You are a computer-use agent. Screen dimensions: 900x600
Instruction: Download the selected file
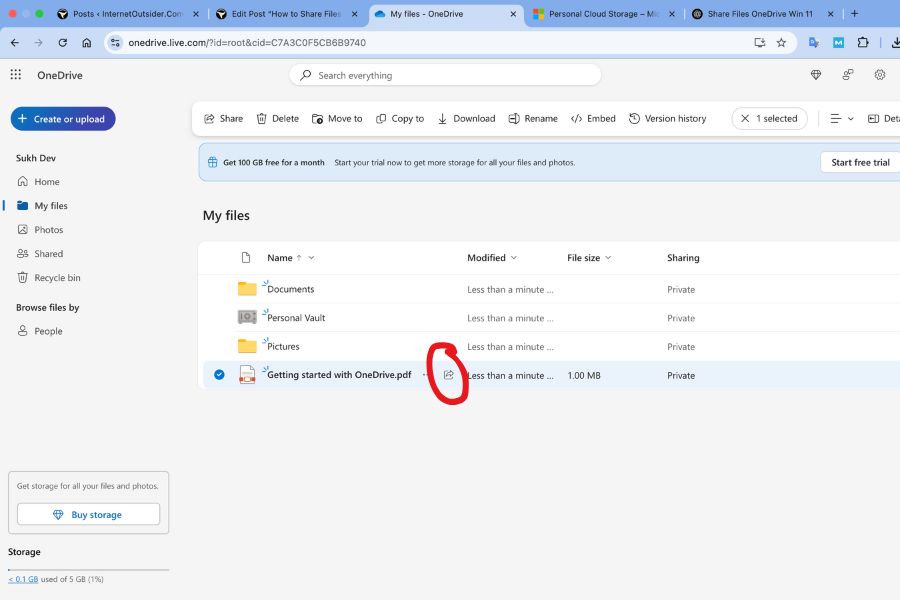pyautogui.click(x=467, y=118)
